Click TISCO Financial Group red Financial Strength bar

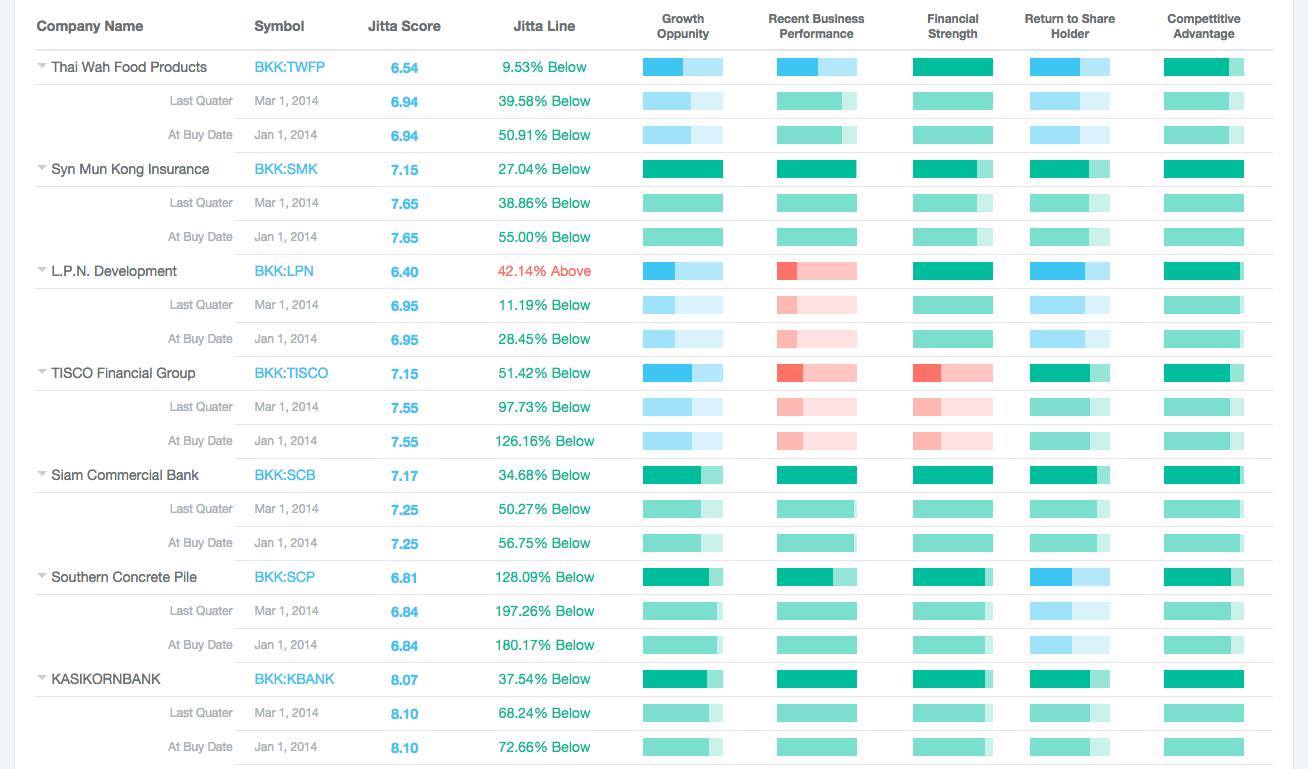pos(953,374)
